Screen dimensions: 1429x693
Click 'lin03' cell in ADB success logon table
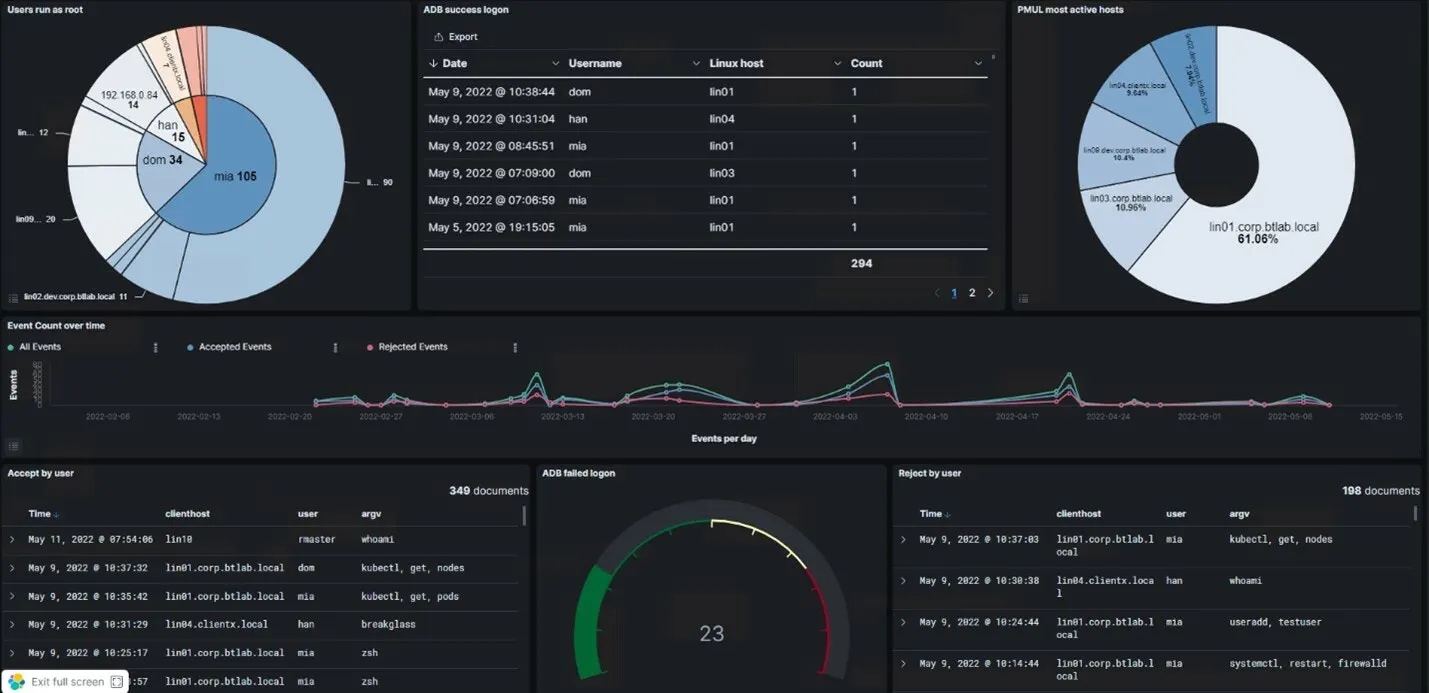click(x=722, y=173)
